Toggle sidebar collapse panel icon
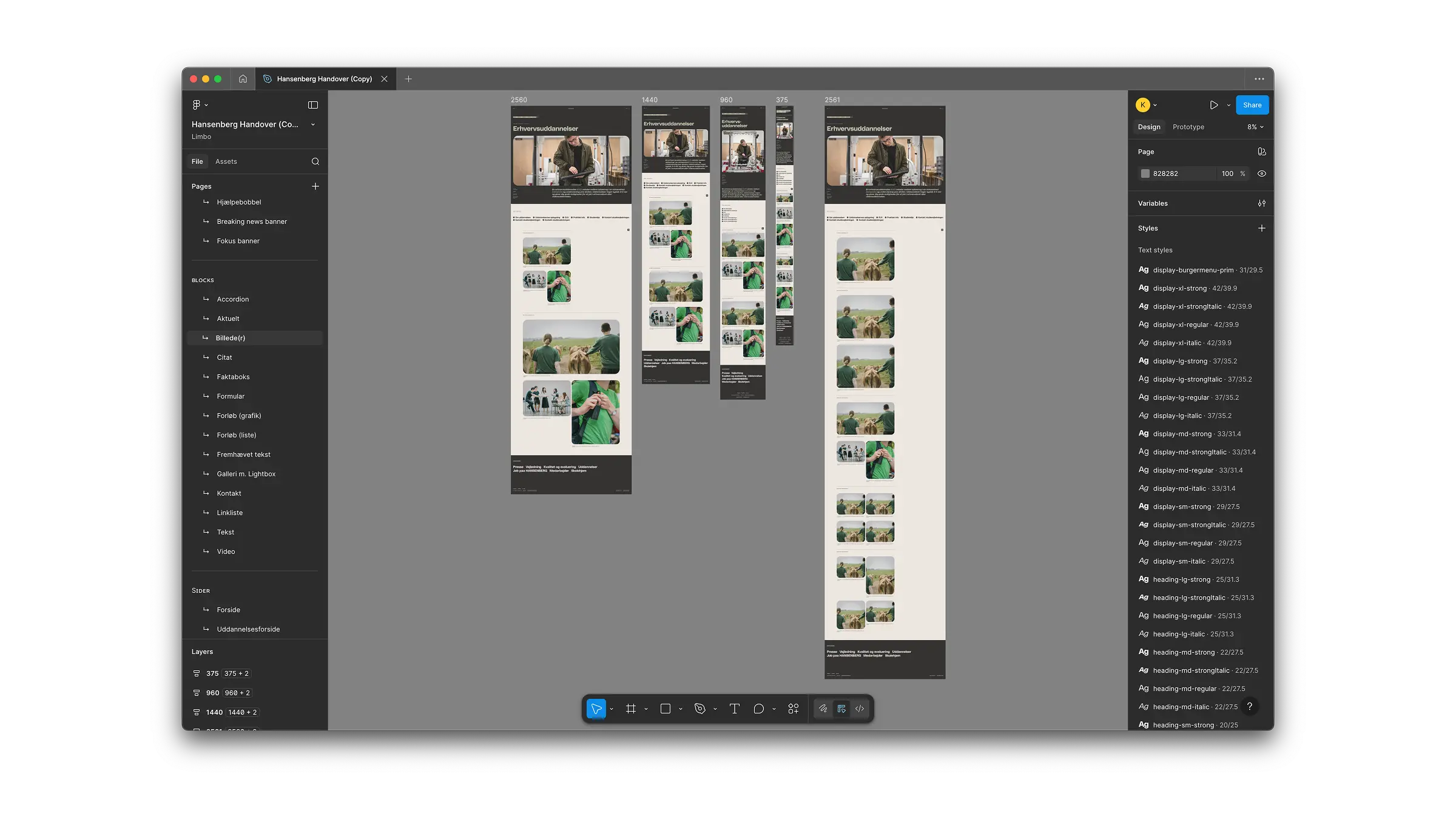The width and height of the screenshot is (1456, 819). (313, 105)
